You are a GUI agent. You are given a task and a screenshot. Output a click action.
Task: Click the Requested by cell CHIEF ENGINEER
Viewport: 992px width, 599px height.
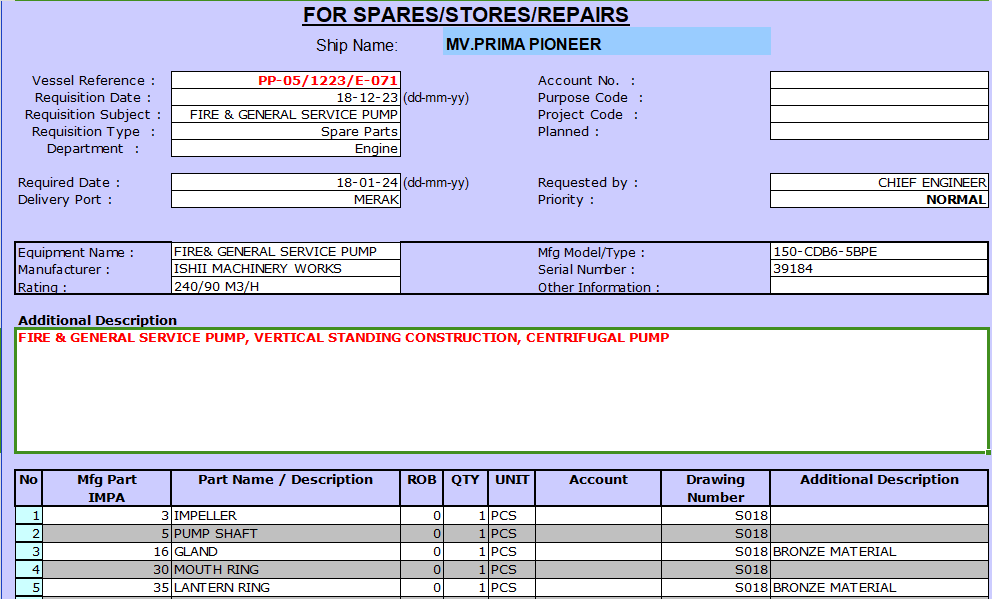pyautogui.click(x=878, y=183)
